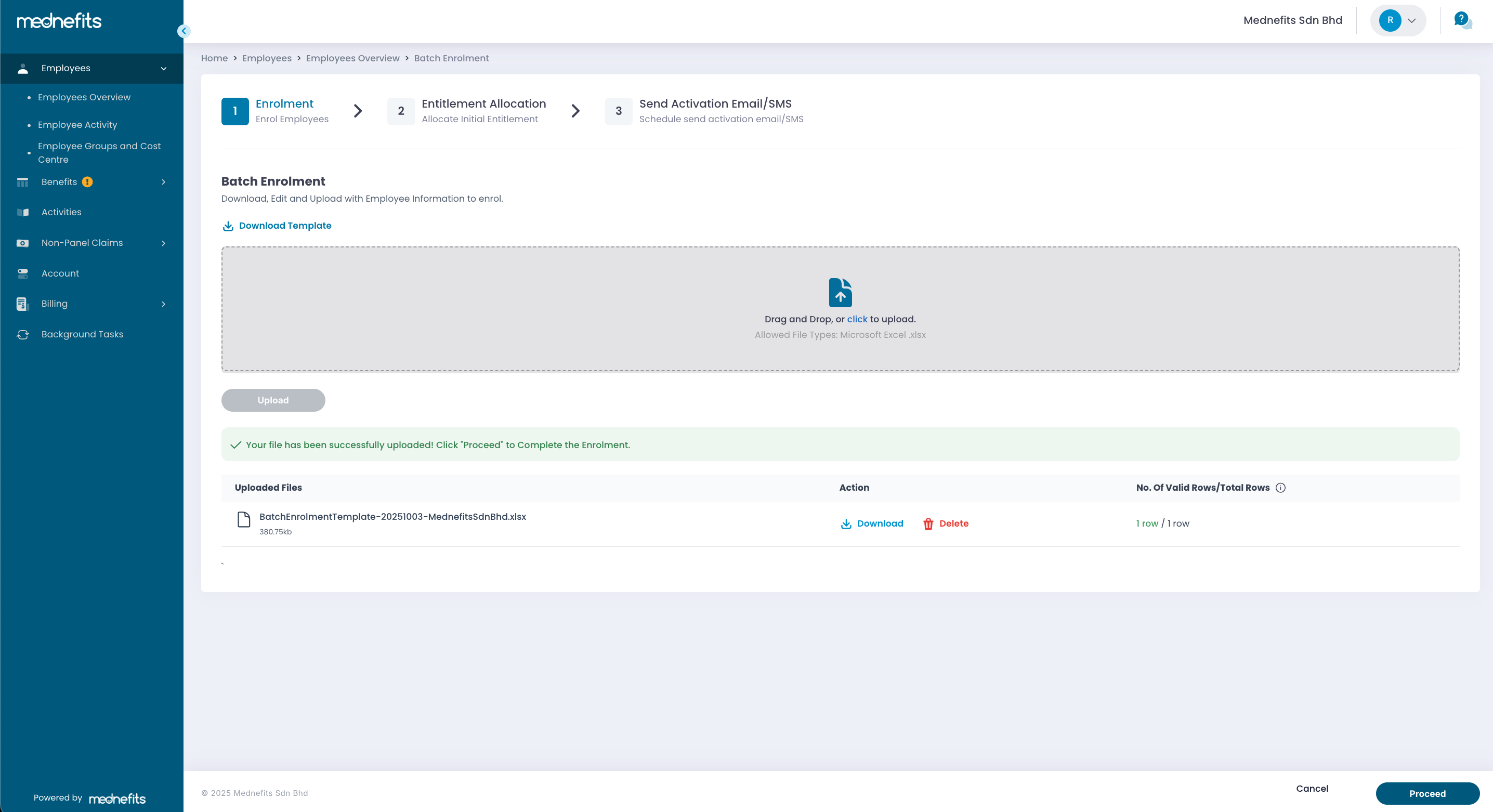Image resolution: width=1493 pixels, height=812 pixels.
Task: Go to Account in sidebar
Action: coord(60,273)
